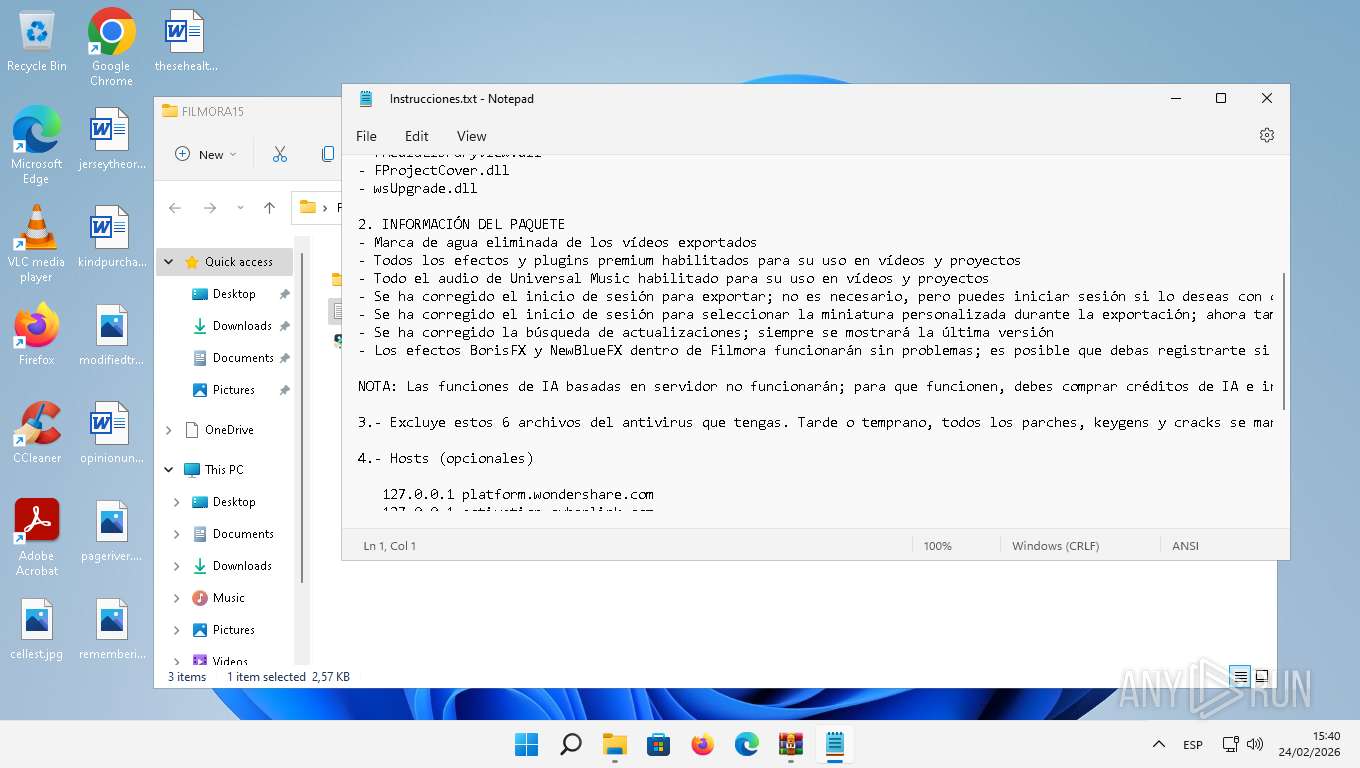Image resolution: width=1360 pixels, height=768 pixels.
Task: Select opinionun... Word document on desktop
Action: (x=111, y=433)
